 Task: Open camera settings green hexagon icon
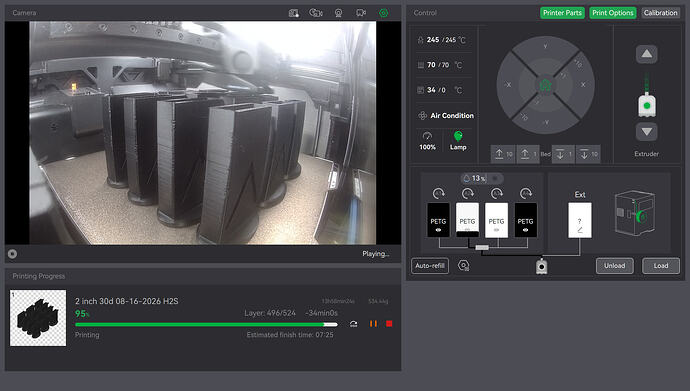383,13
